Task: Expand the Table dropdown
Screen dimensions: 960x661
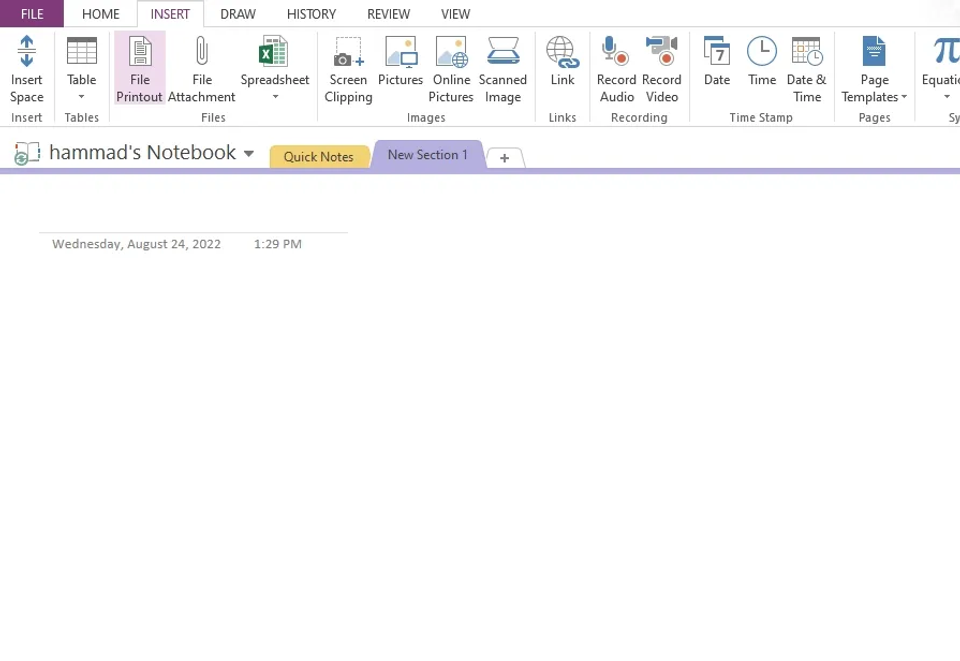Action: point(82,97)
